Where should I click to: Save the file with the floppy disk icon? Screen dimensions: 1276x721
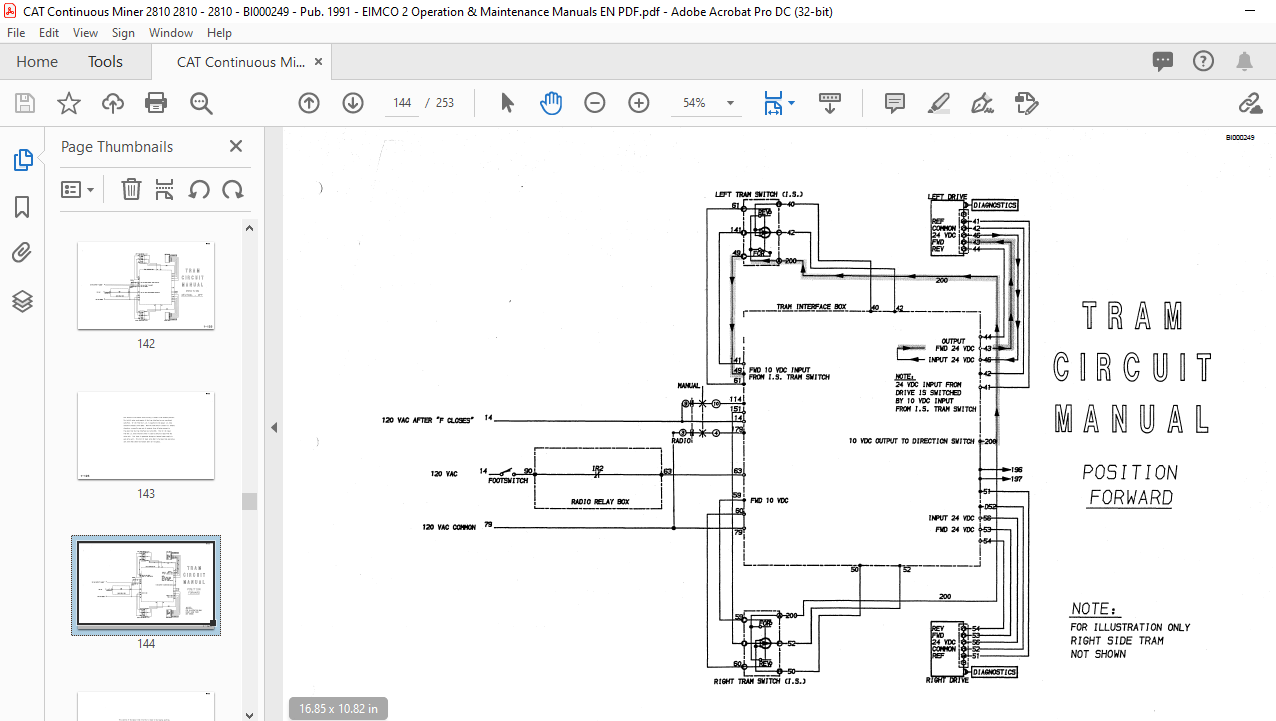click(25, 103)
